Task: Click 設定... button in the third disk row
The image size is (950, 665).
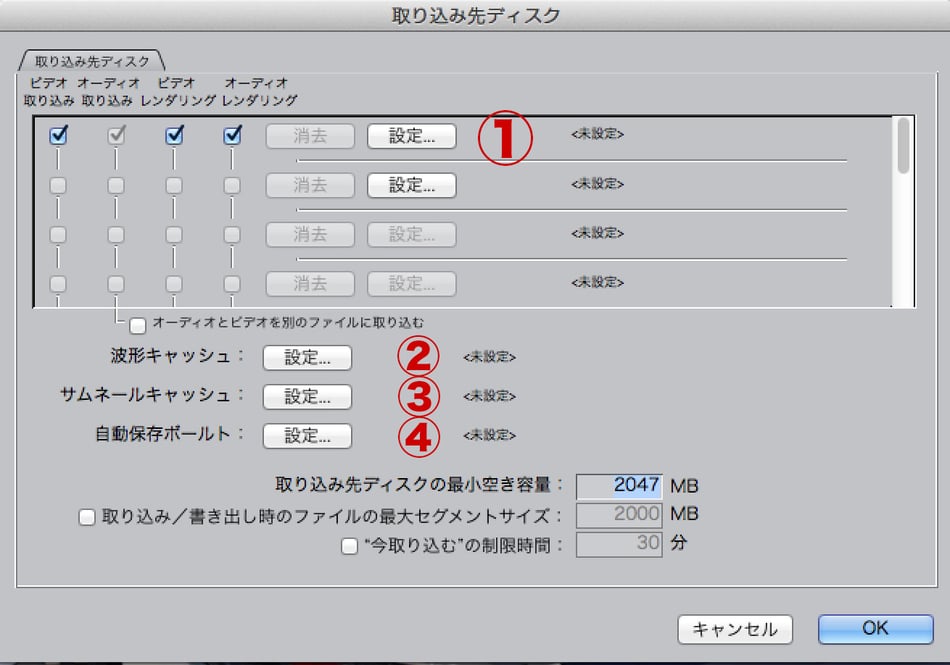Action: coord(412,234)
